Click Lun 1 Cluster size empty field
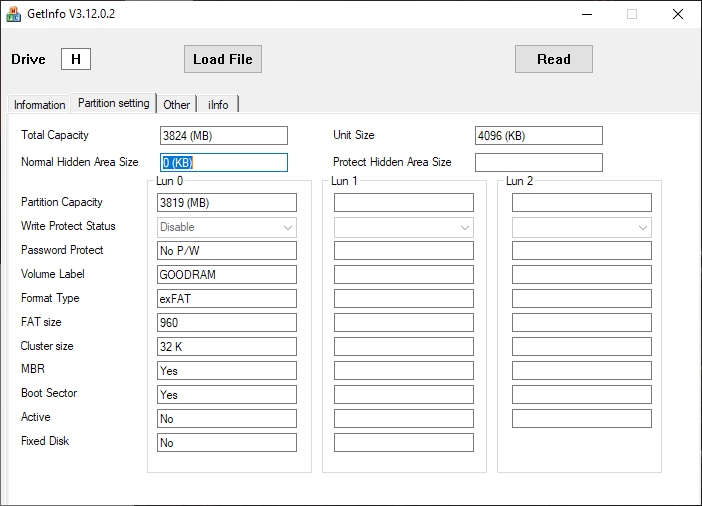 [x=403, y=347]
